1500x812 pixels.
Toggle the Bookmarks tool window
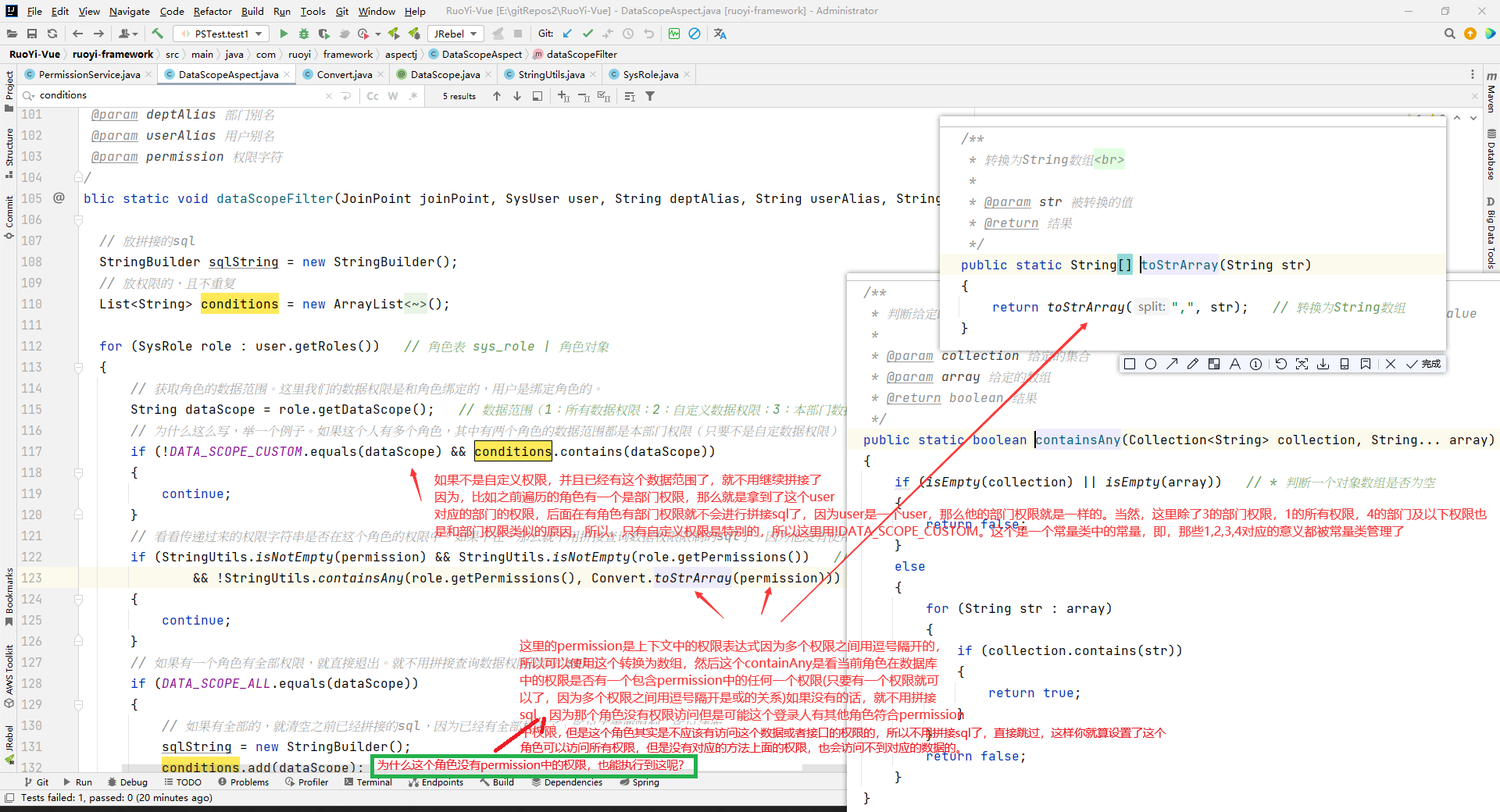click(x=9, y=597)
